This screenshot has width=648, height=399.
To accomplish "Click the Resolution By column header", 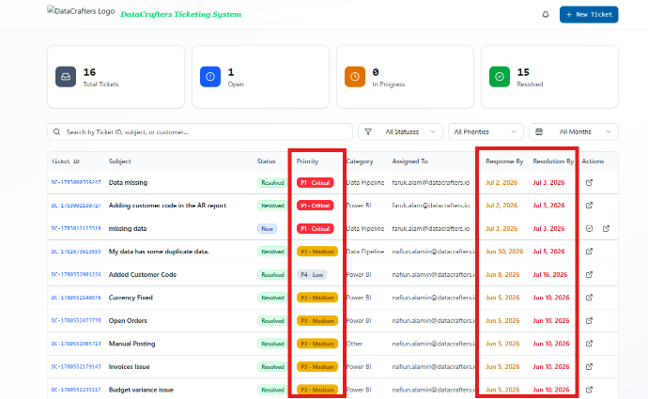I will [x=553, y=161].
